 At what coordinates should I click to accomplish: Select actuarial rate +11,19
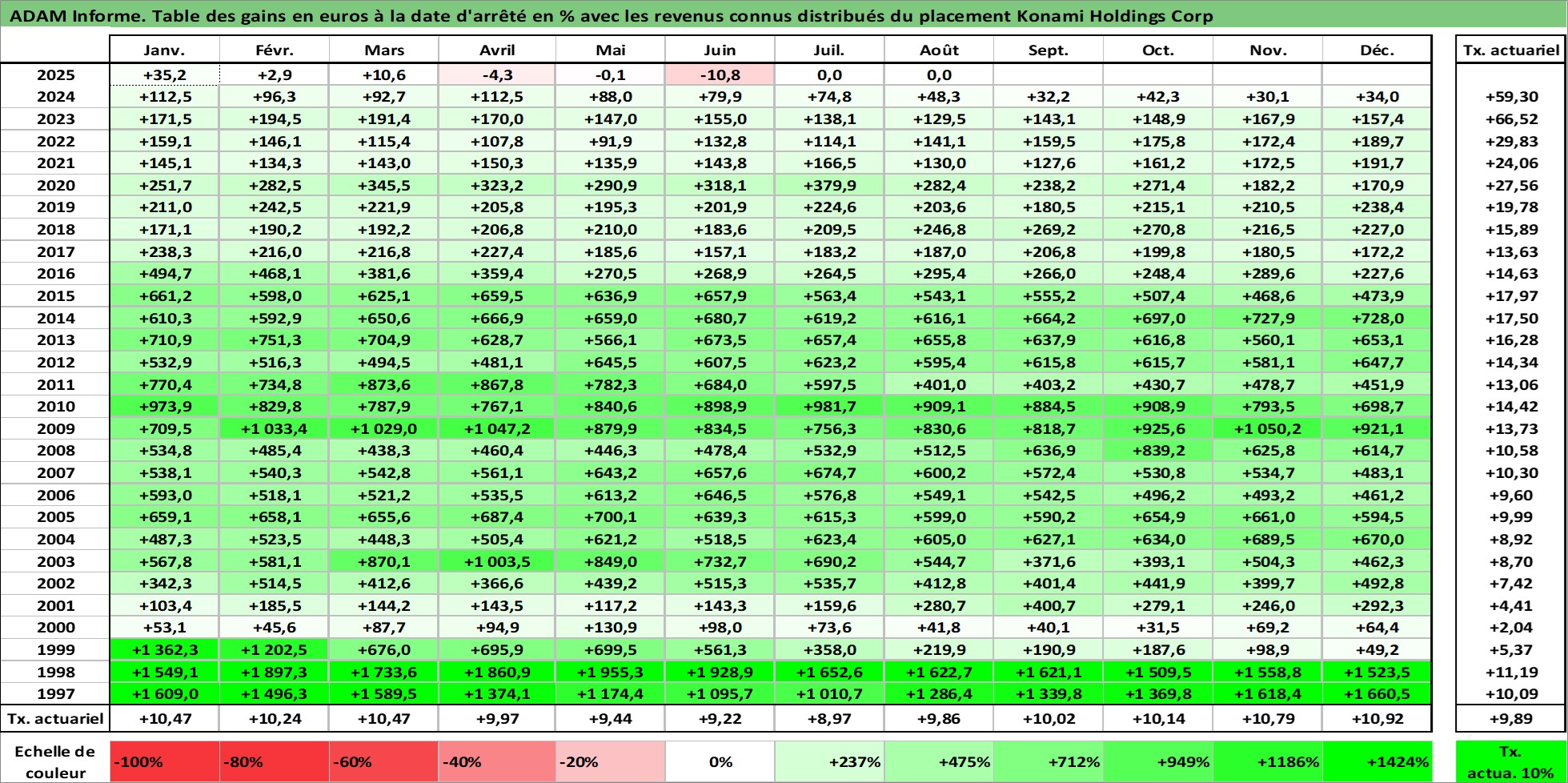point(1511,673)
